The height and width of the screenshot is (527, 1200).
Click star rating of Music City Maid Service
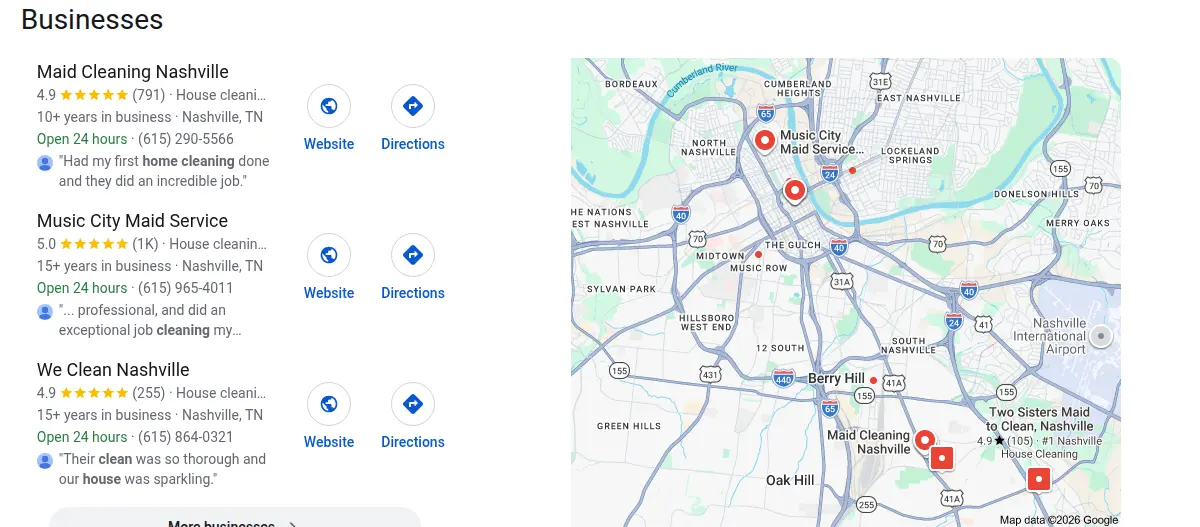[x=94, y=244]
